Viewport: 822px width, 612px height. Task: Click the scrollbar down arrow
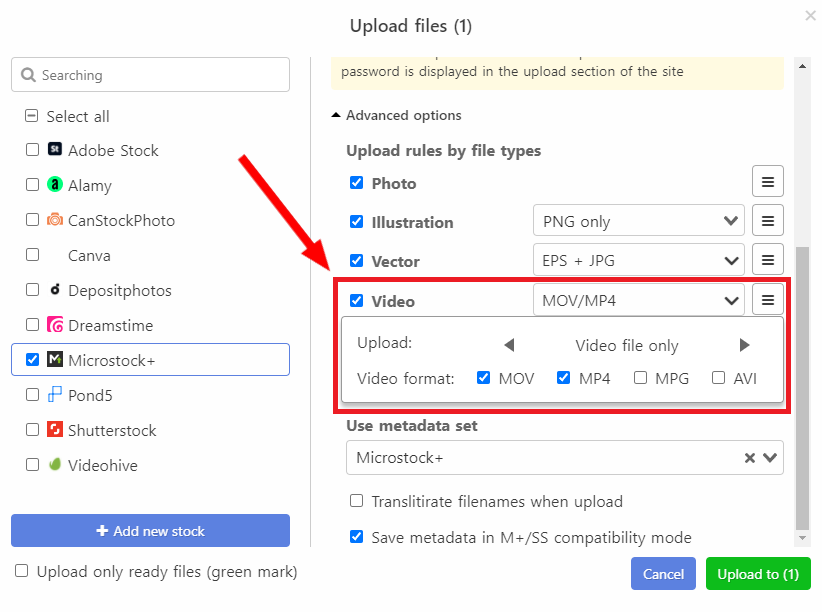(802, 538)
